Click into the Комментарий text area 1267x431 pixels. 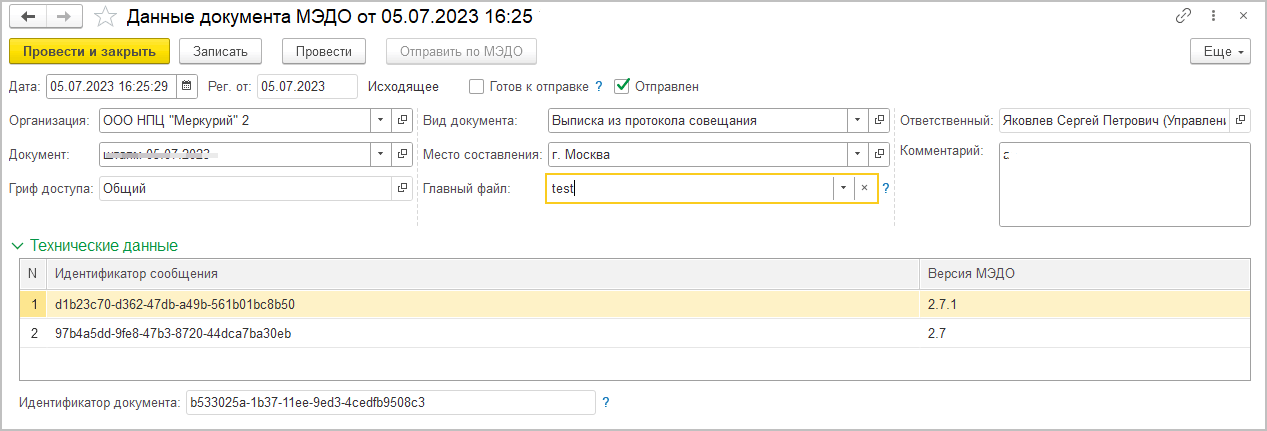pyautogui.click(x=1124, y=185)
